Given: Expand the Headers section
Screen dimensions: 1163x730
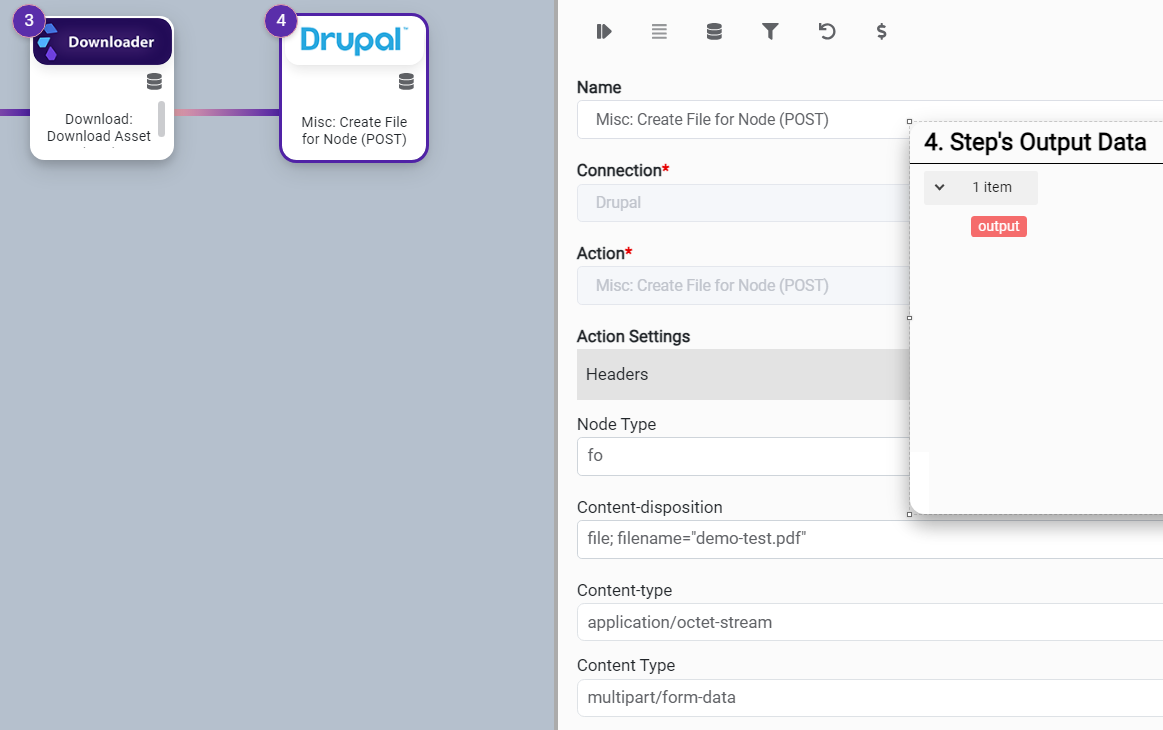Looking at the screenshot, I should (742, 374).
